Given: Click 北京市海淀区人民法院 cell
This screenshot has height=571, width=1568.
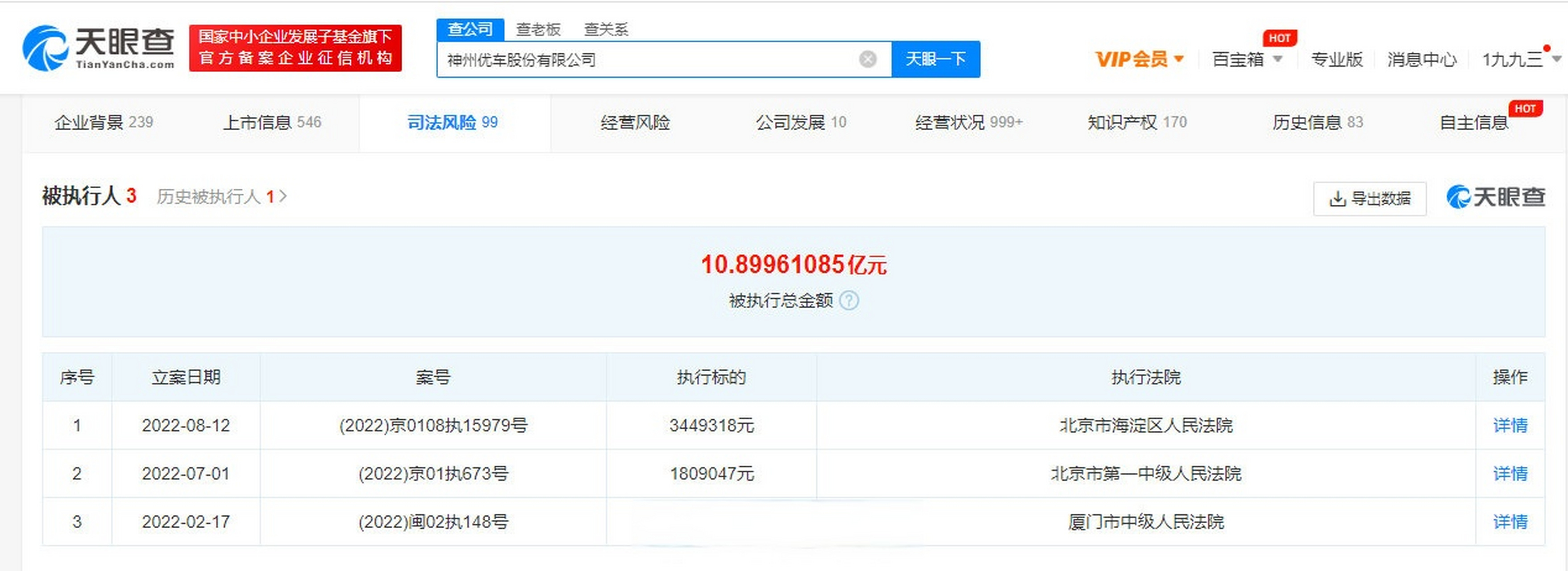Looking at the screenshot, I should (x=1146, y=426).
